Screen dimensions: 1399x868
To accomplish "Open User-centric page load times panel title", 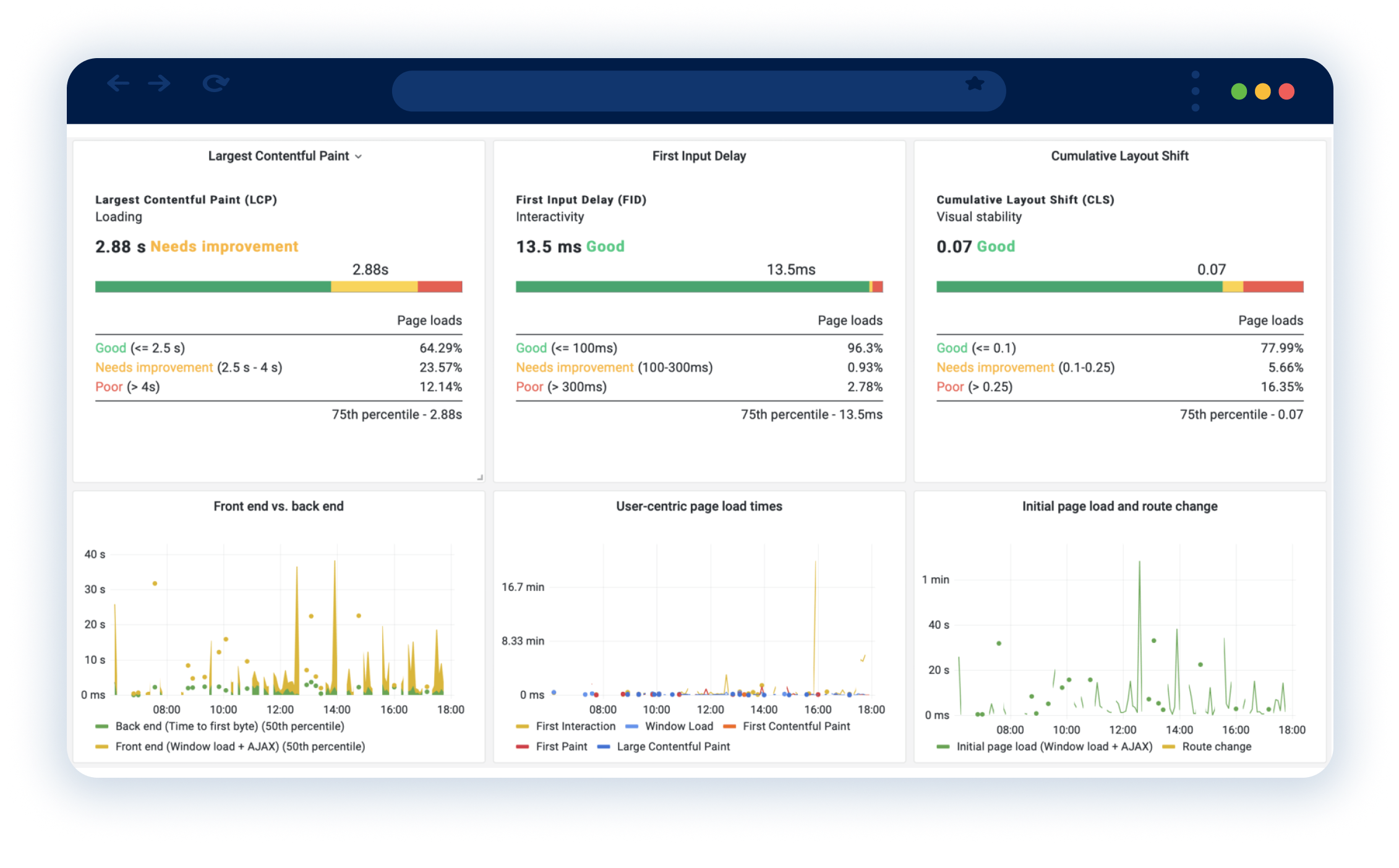I will pos(699,506).
